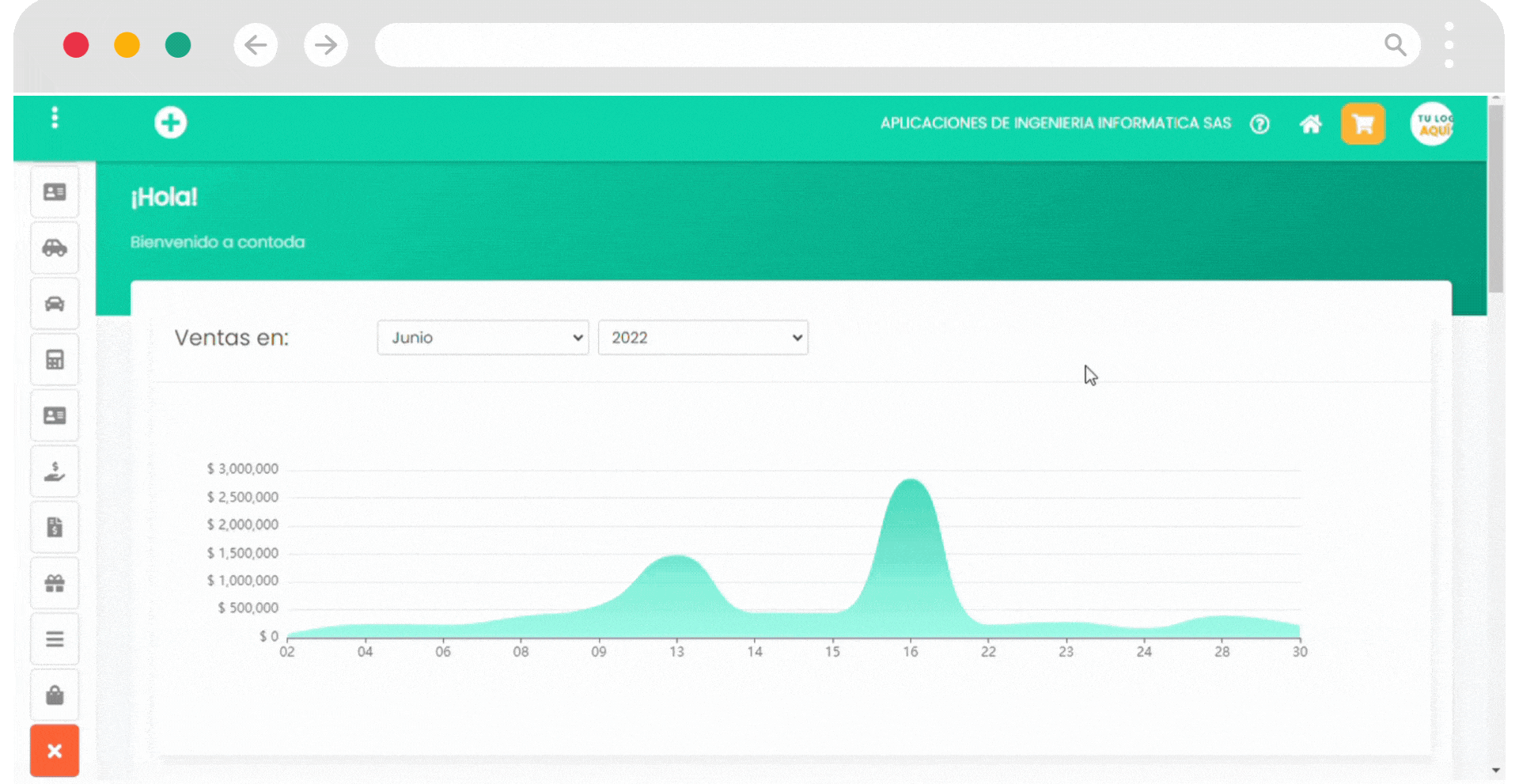This screenshot has width=1519, height=784.
Task: Open the hand holding dollar sidebar icon
Action: tap(55, 472)
